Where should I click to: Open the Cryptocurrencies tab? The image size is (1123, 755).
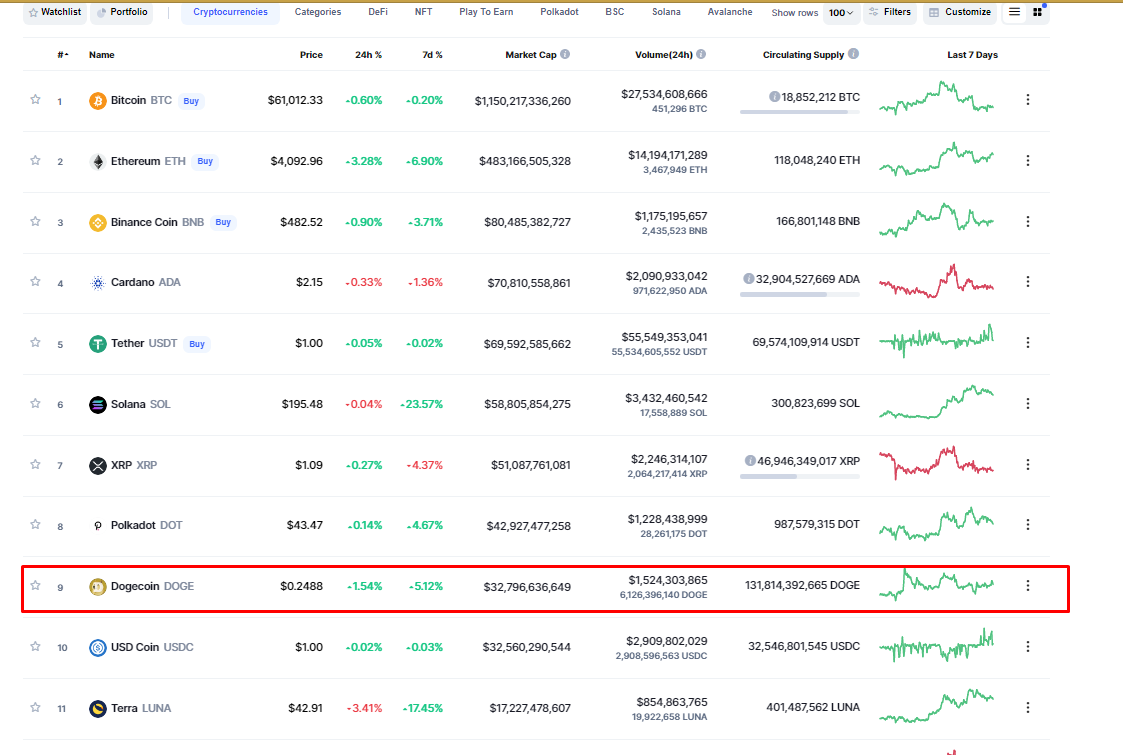pyautogui.click(x=230, y=12)
